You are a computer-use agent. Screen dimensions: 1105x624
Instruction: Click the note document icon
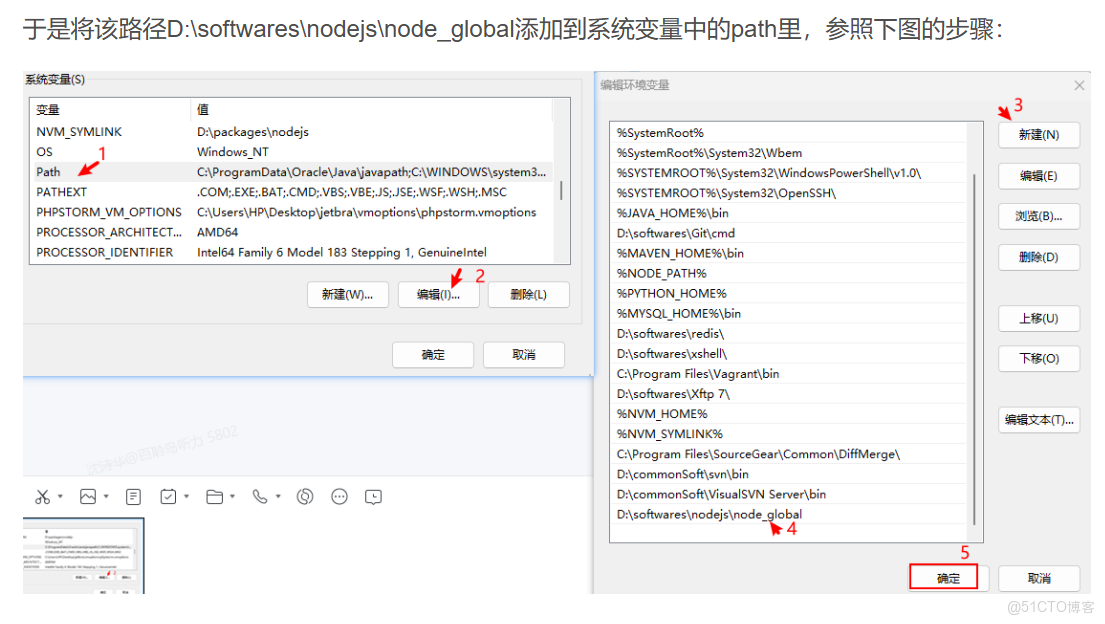tap(134, 496)
